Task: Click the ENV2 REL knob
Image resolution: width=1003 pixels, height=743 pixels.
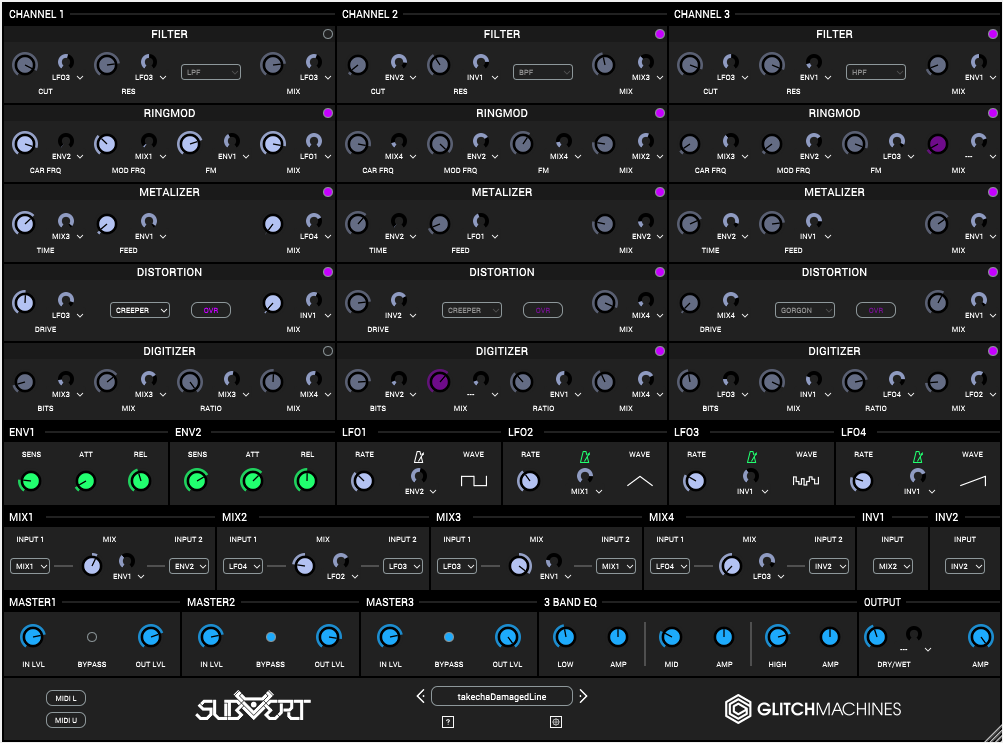Action: pyautogui.click(x=306, y=480)
